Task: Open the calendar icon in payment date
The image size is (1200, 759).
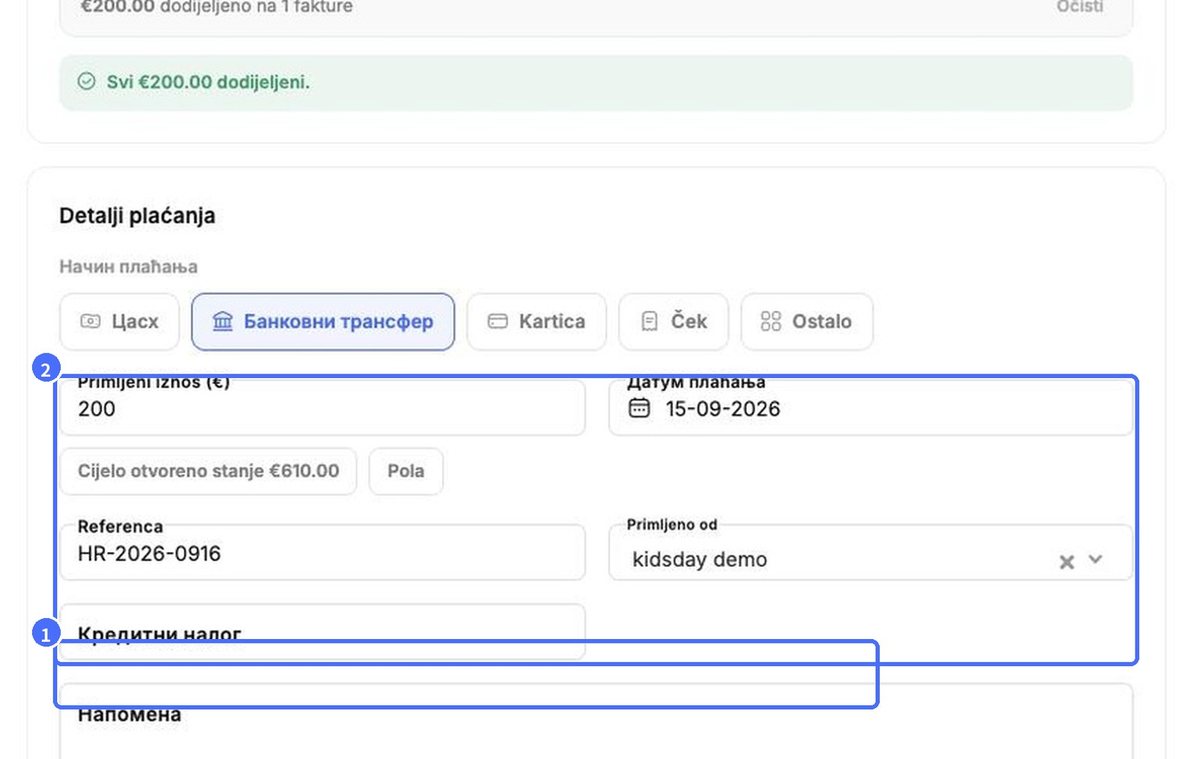Action: pyautogui.click(x=639, y=408)
